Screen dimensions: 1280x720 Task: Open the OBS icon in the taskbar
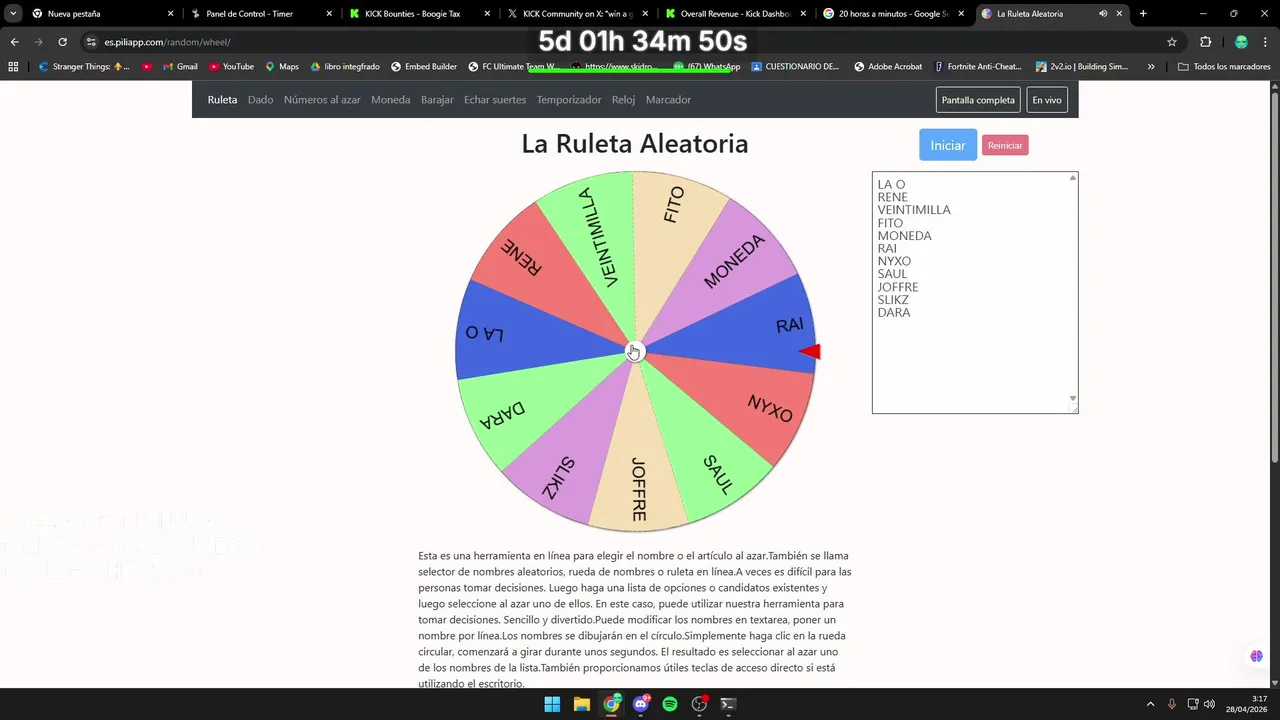700,704
